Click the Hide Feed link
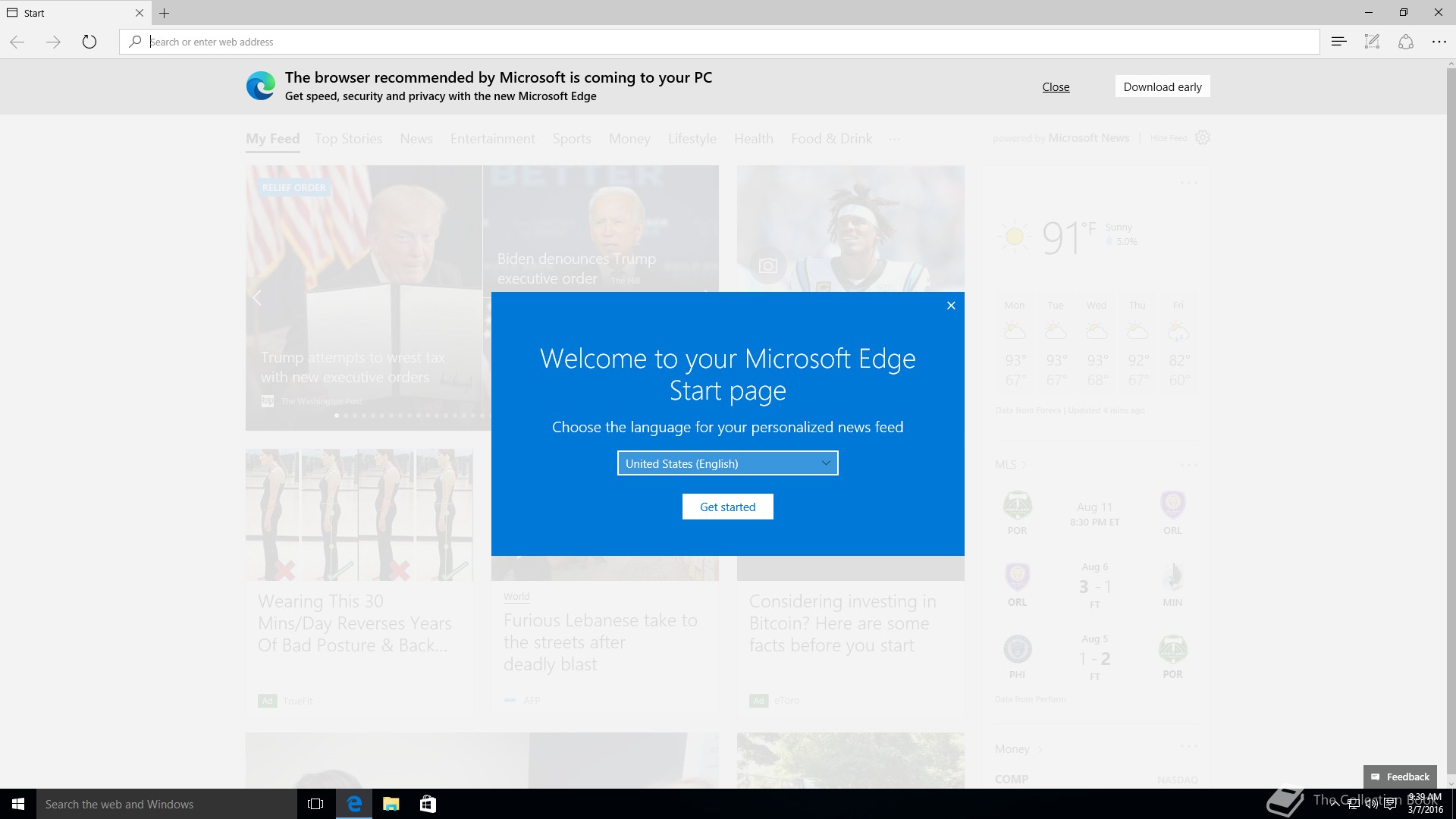 1169,139
